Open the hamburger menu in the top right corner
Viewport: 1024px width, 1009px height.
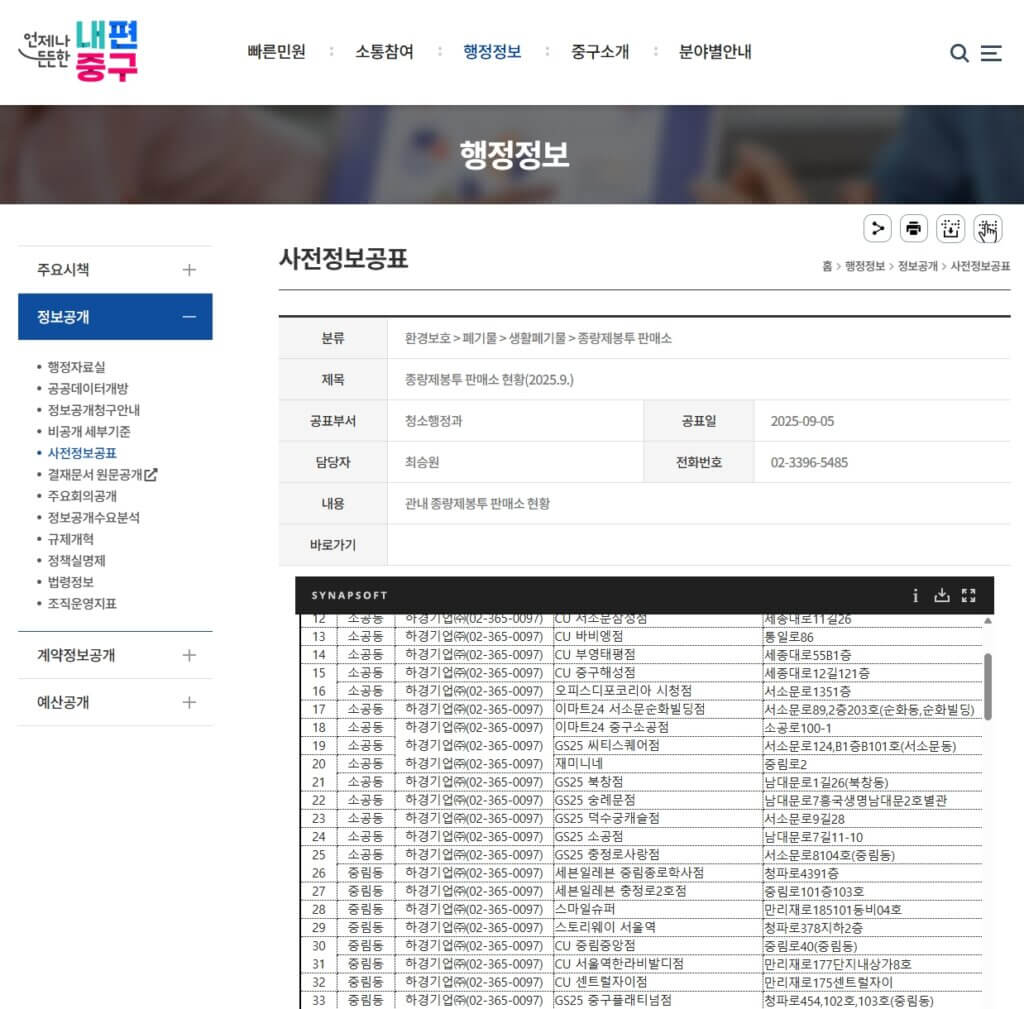click(x=991, y=53)
